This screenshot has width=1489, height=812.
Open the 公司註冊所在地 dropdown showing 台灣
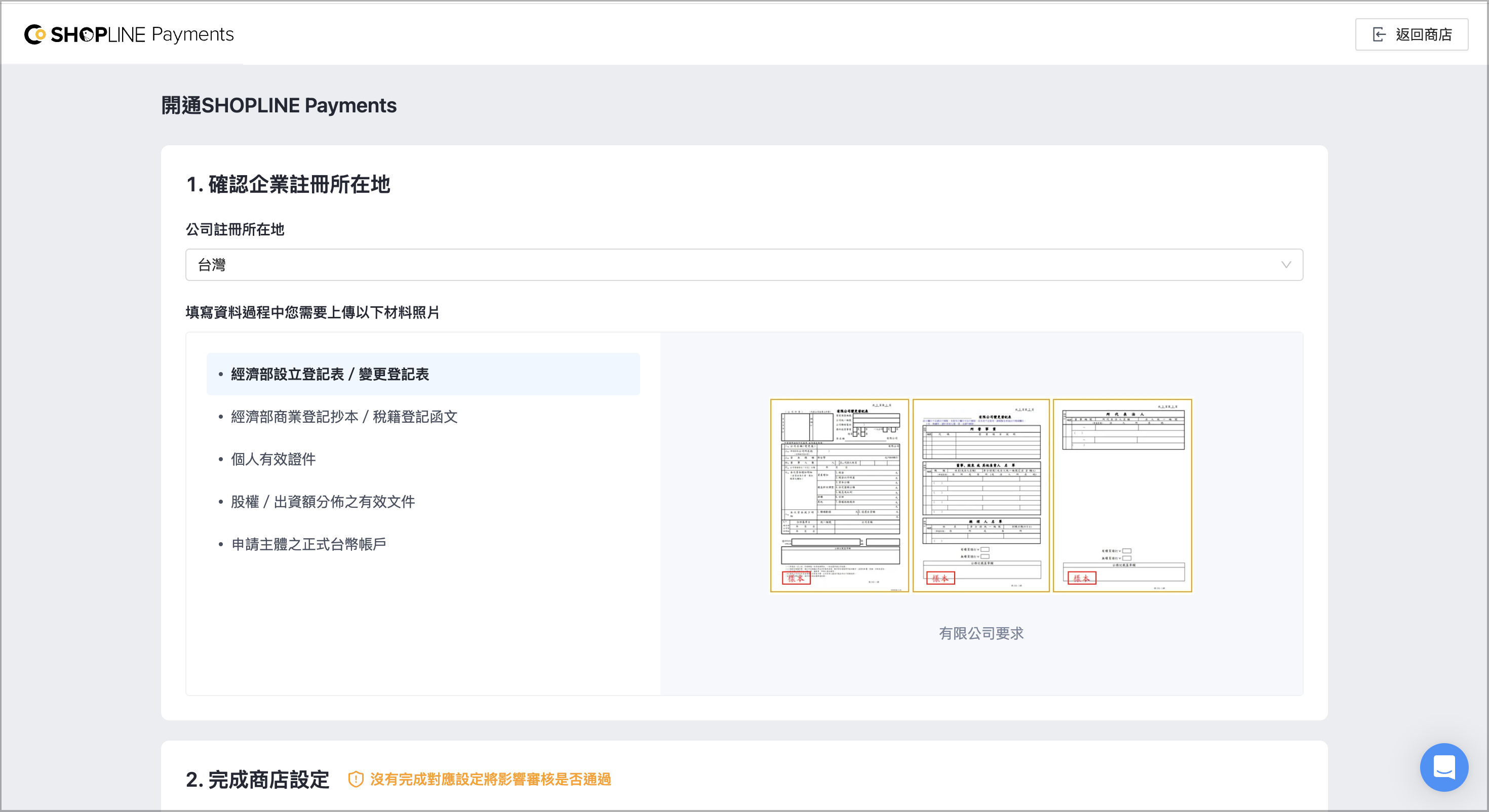pyautogui.click(x=744, y=265)
